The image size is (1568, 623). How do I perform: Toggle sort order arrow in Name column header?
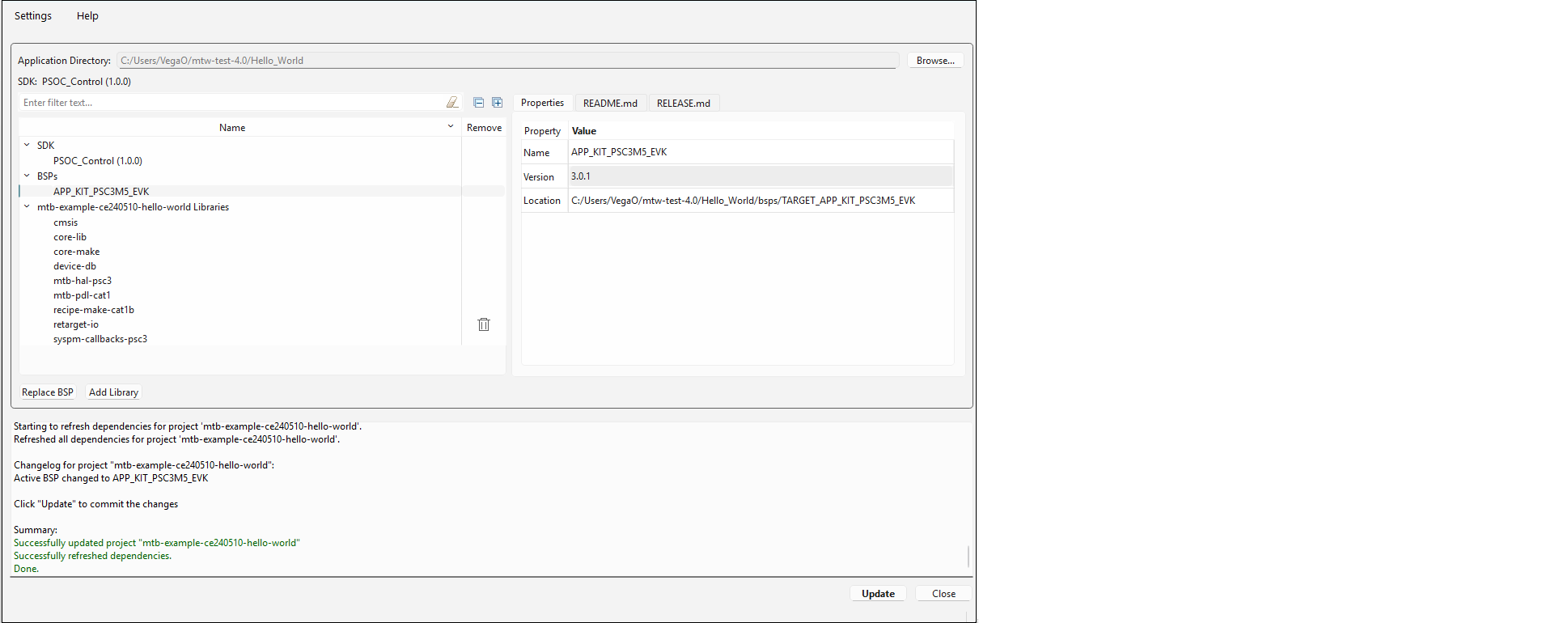[x=451, y=126]
